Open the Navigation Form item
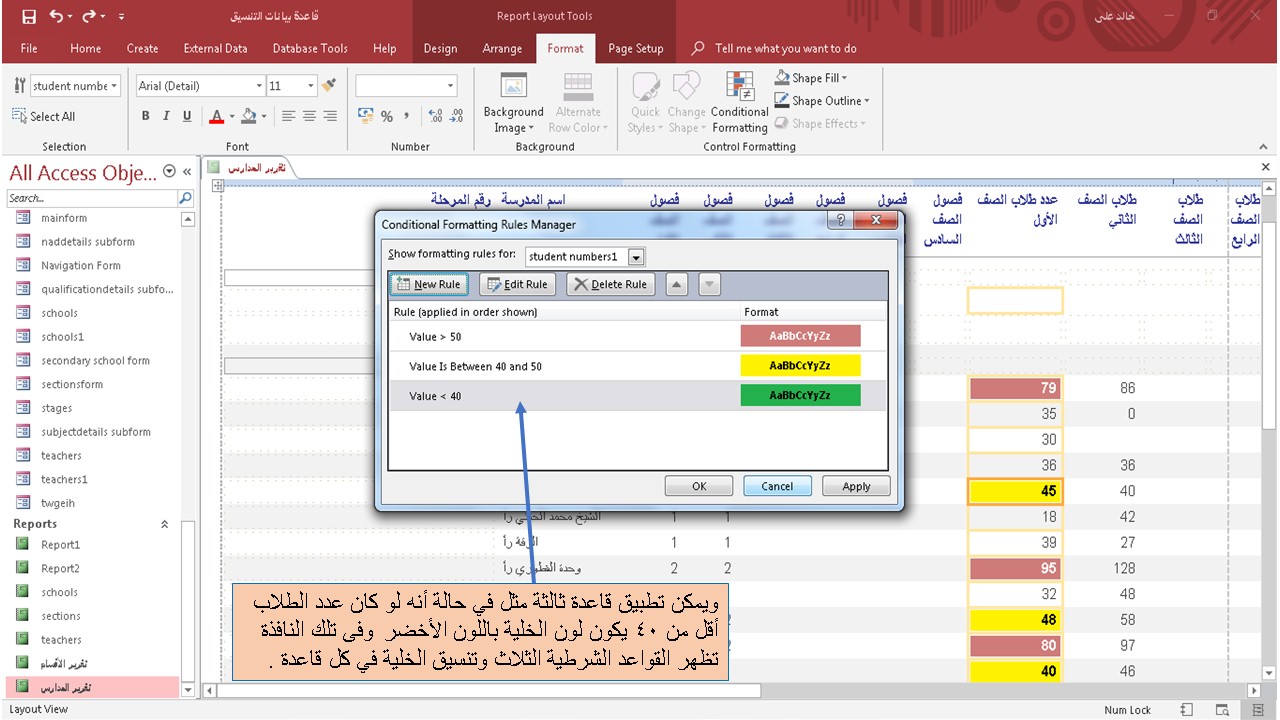 point(81,266)
